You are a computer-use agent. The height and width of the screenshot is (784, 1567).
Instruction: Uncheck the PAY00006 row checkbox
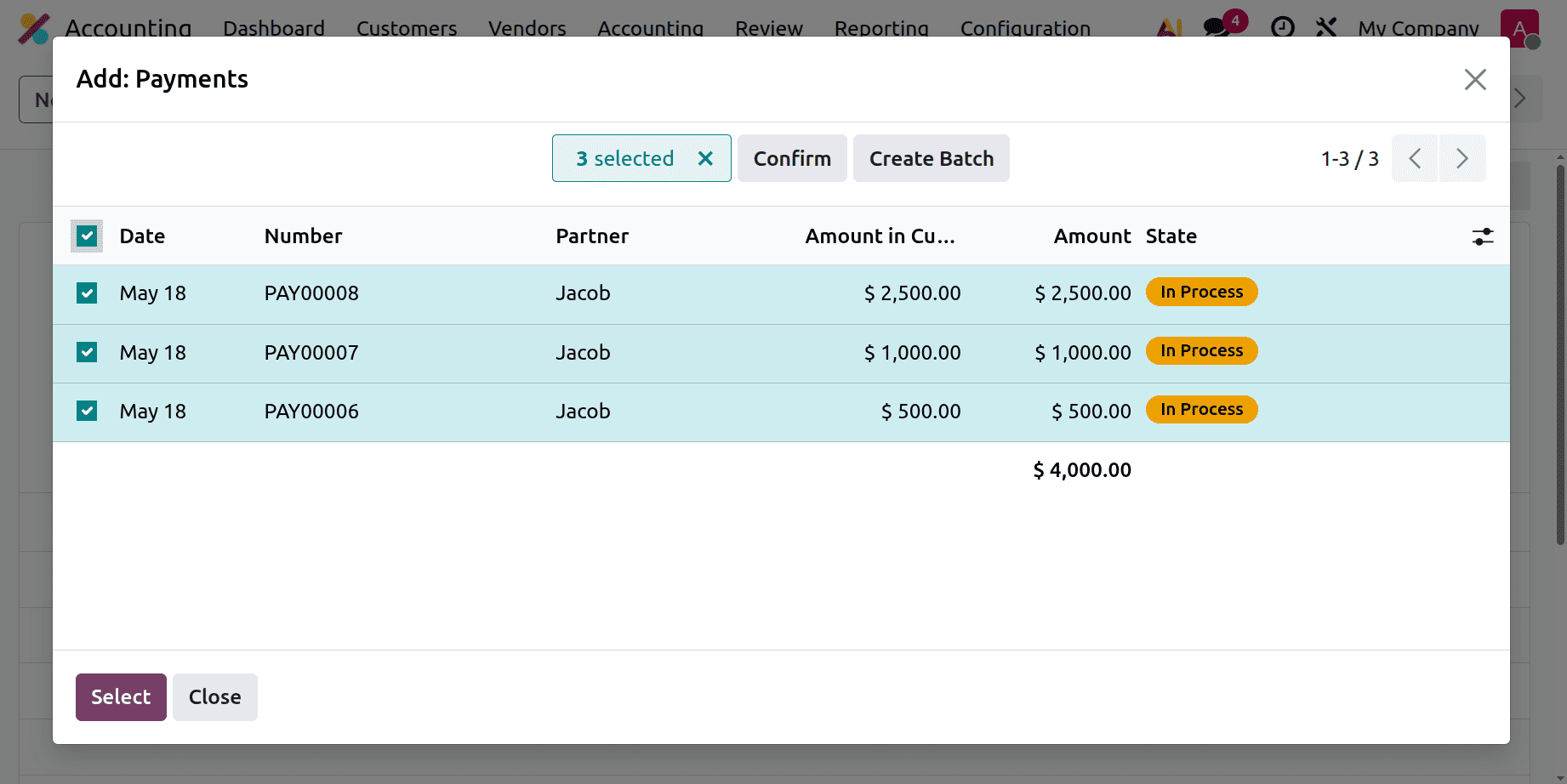pos(87,411)
